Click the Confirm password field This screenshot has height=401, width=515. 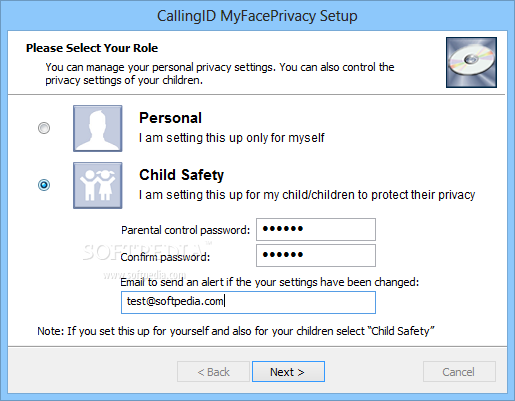(316, 255)
